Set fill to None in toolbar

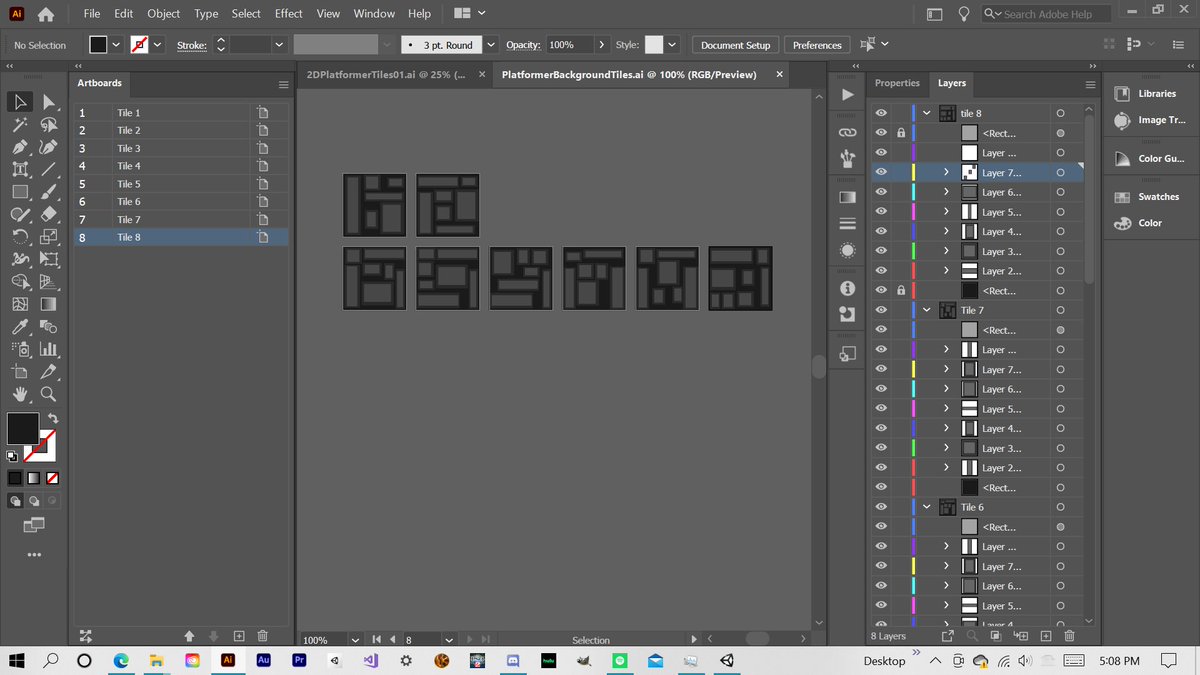point(52,477)
